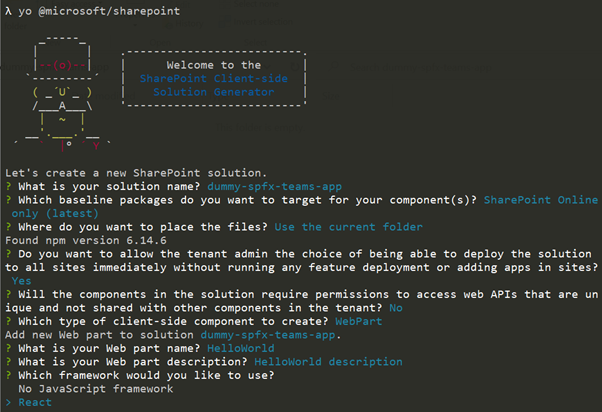
Task: Choose the No JavaScript framework option
Action: [x=96, y=389]
